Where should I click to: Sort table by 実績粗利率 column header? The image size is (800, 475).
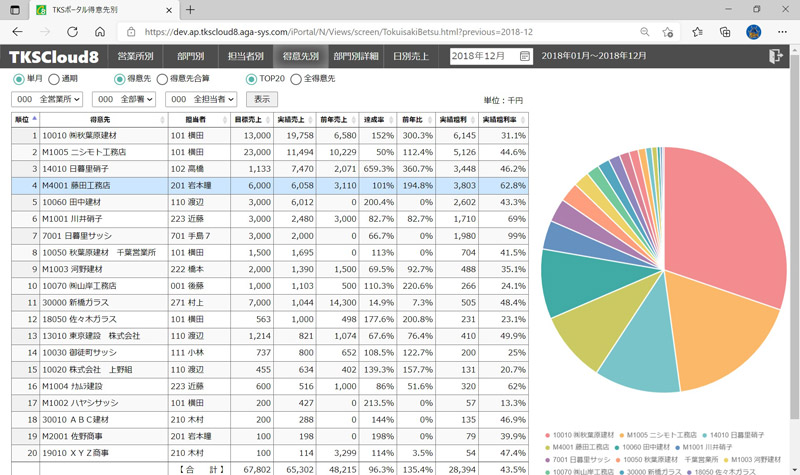coord(503,119)
